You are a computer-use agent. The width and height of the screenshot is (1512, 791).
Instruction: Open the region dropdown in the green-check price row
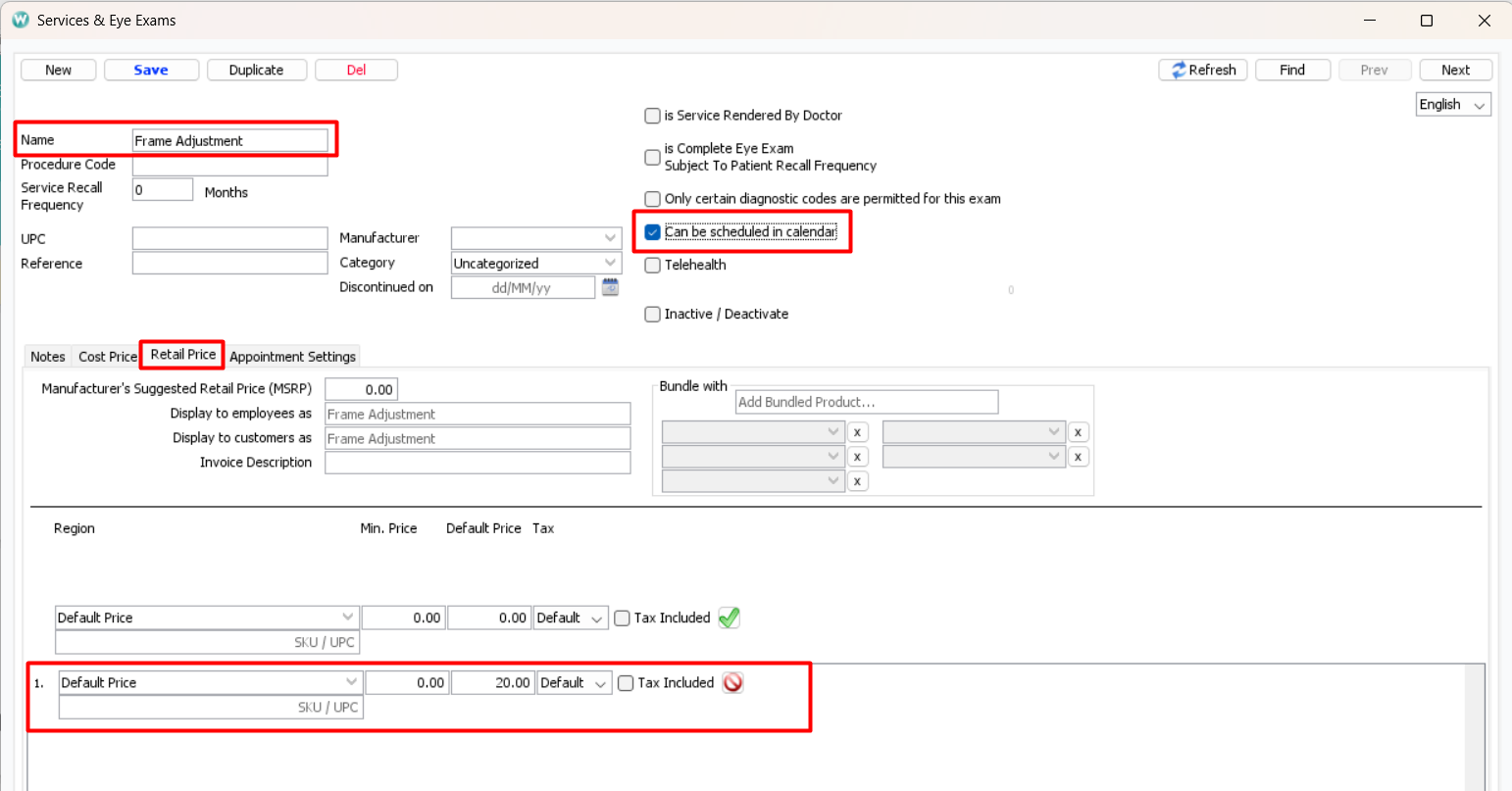click(x=207, y=618)
